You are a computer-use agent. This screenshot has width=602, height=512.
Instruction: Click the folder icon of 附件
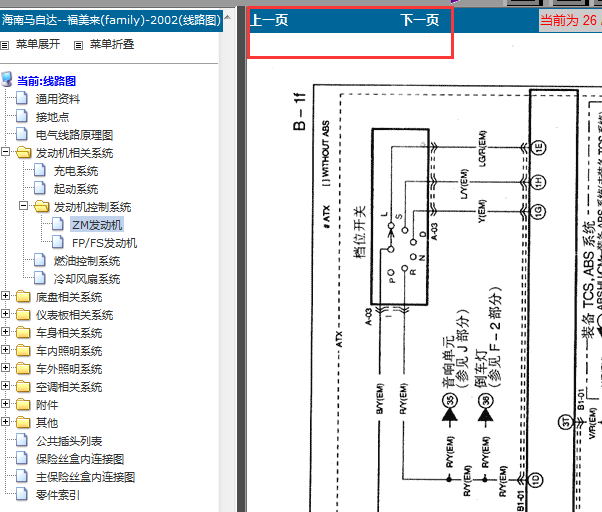point(23,405)
